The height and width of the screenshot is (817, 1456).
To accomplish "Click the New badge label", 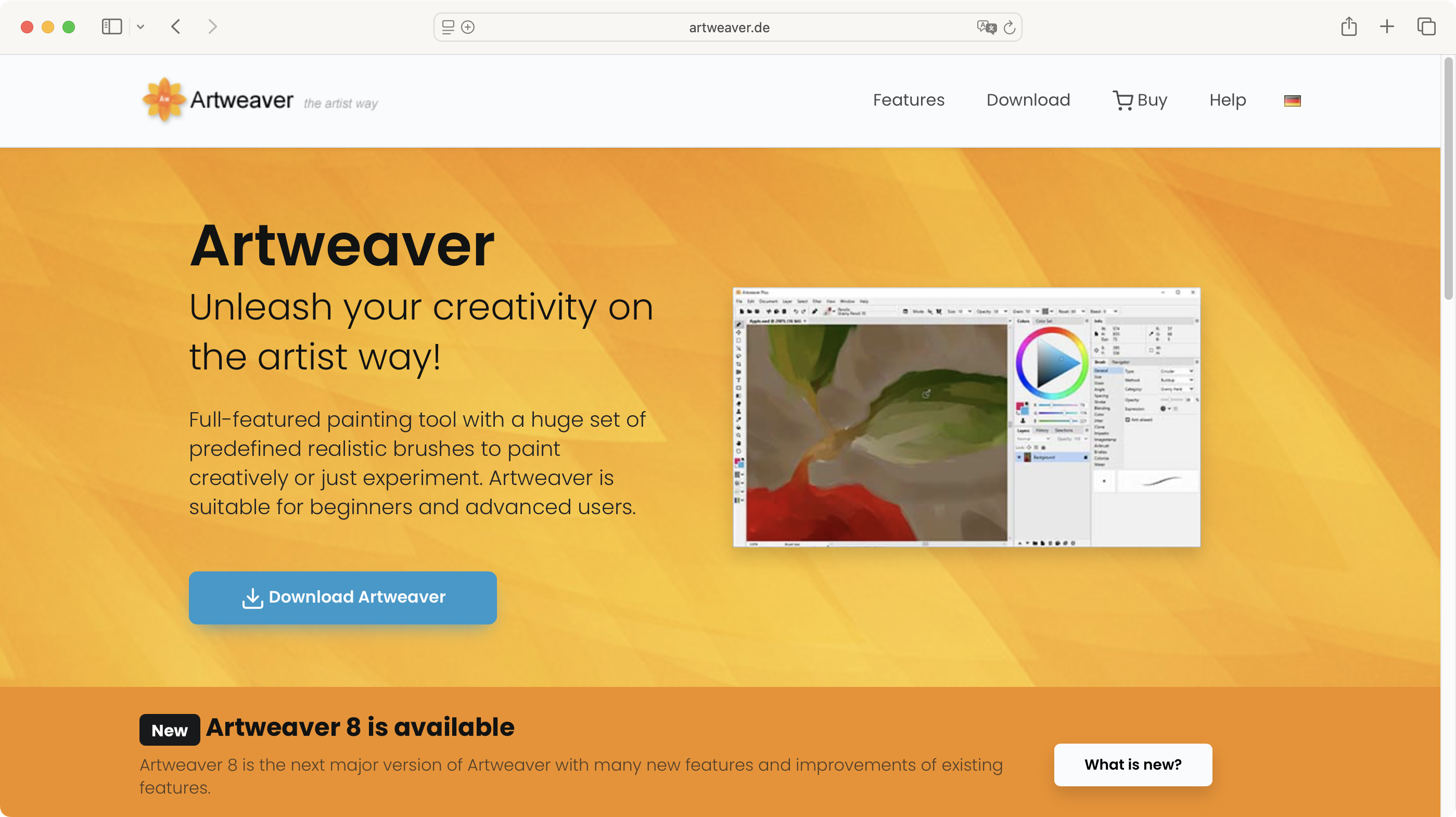I will click(170, 730).
